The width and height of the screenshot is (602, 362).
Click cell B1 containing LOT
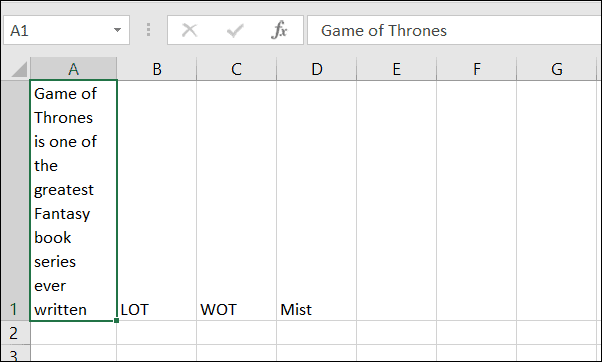pos(157,200)
